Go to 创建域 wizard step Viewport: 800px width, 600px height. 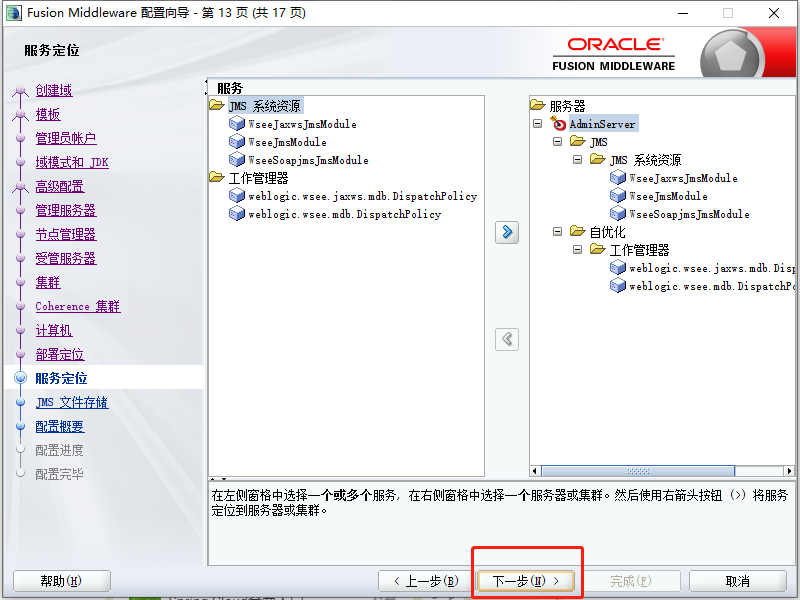pos(54,90)
